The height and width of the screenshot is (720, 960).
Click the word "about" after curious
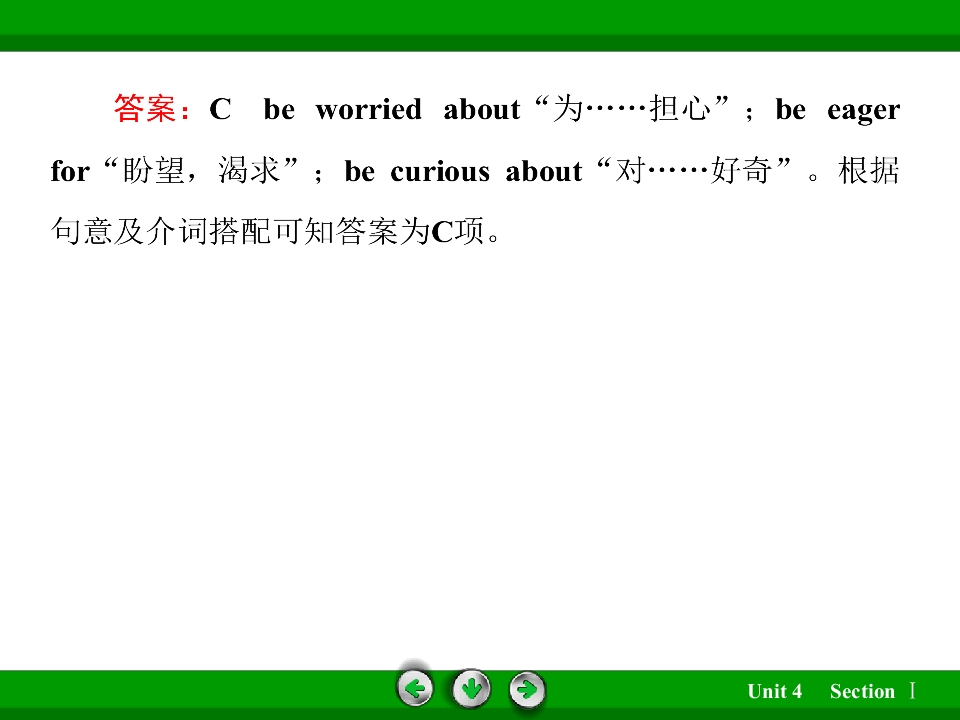pos(544,171)
